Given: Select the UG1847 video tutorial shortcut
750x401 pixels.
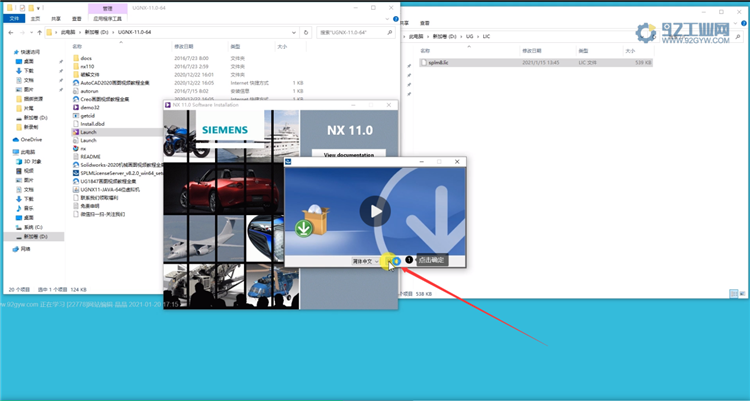Looking at the screenshot, I should [108, 181].
